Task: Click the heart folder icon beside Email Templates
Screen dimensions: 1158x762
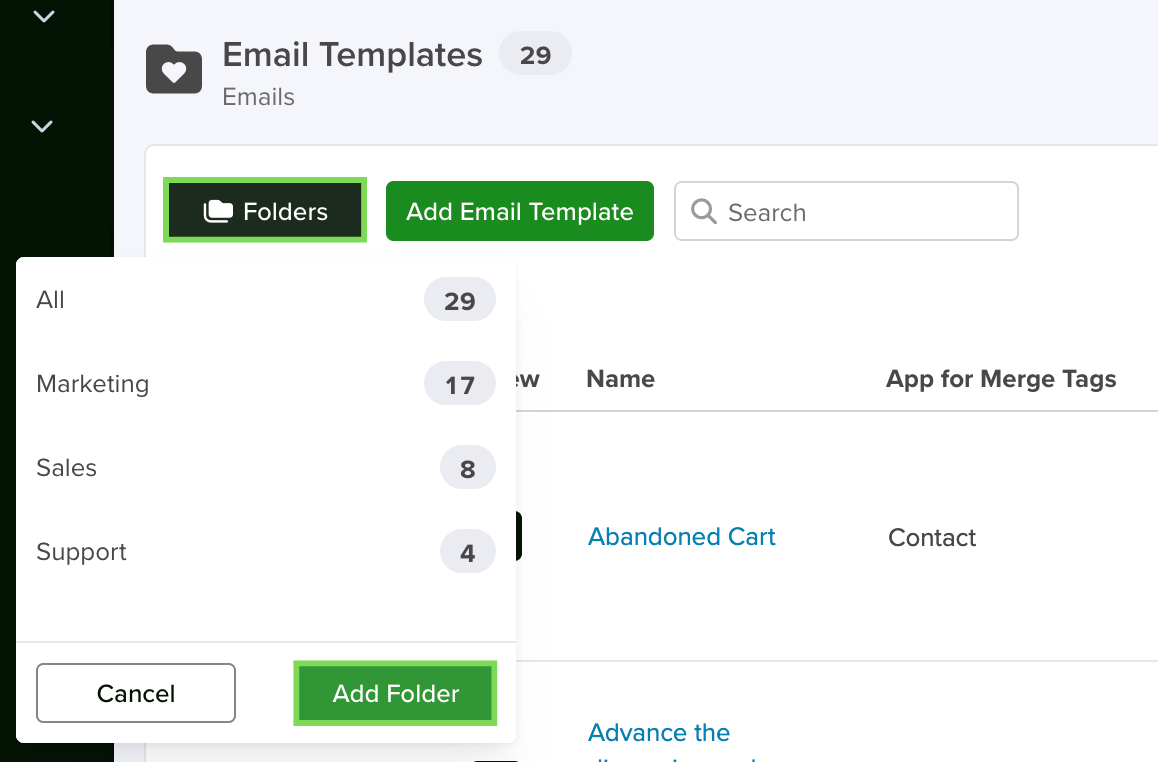Action: click(x=174, y=69)
